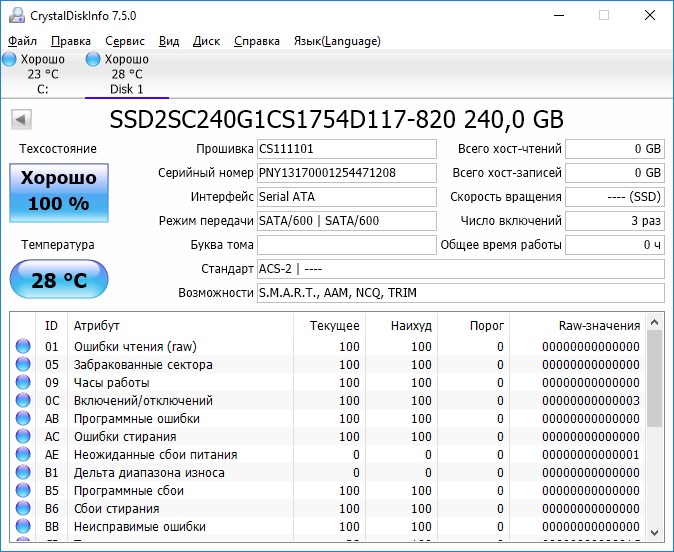Select the Программные сбои row
This screenshot has height=552, width=674.
[x=328, y=491]
